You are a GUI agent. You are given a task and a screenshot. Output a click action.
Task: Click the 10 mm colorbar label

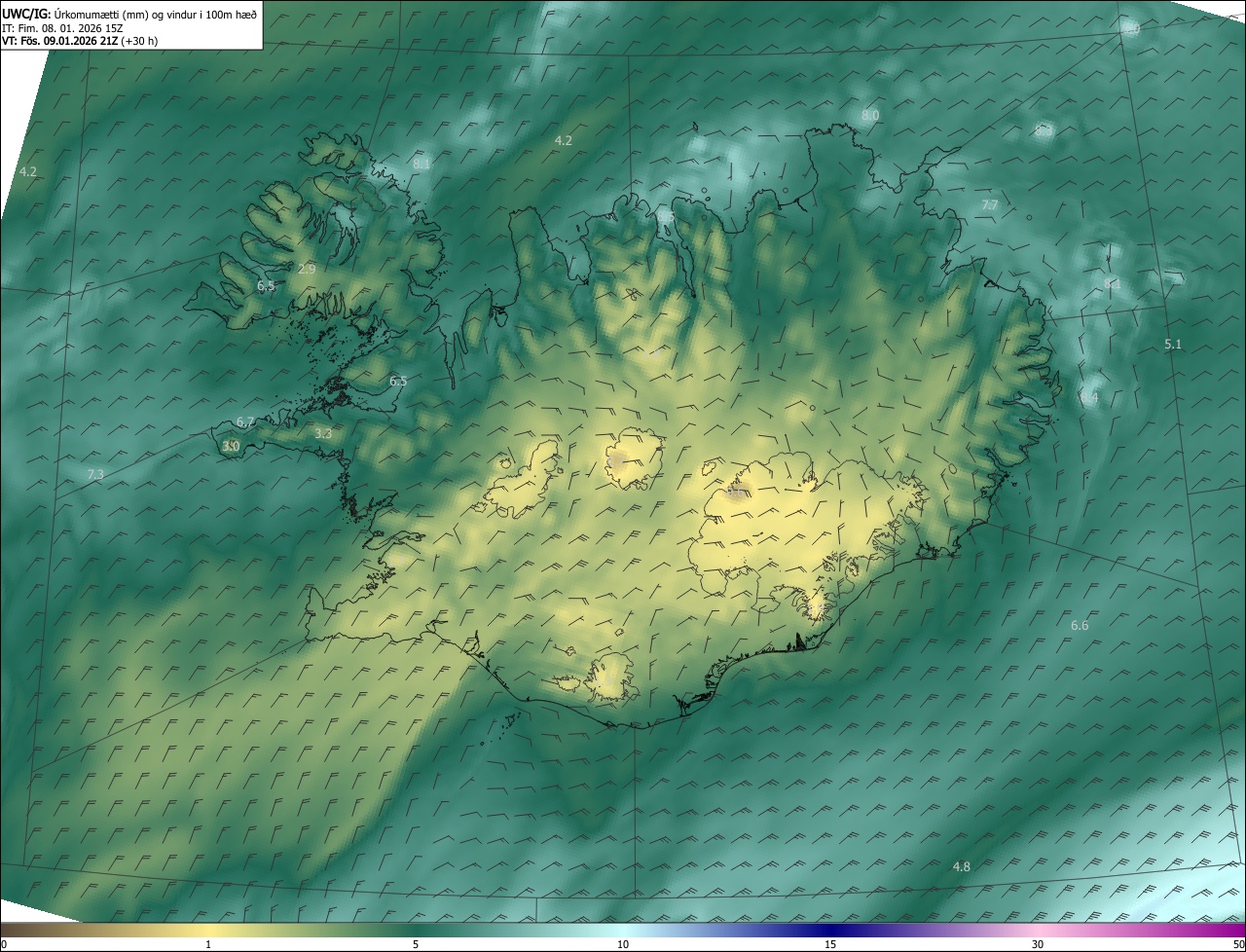tap(623, 944)
